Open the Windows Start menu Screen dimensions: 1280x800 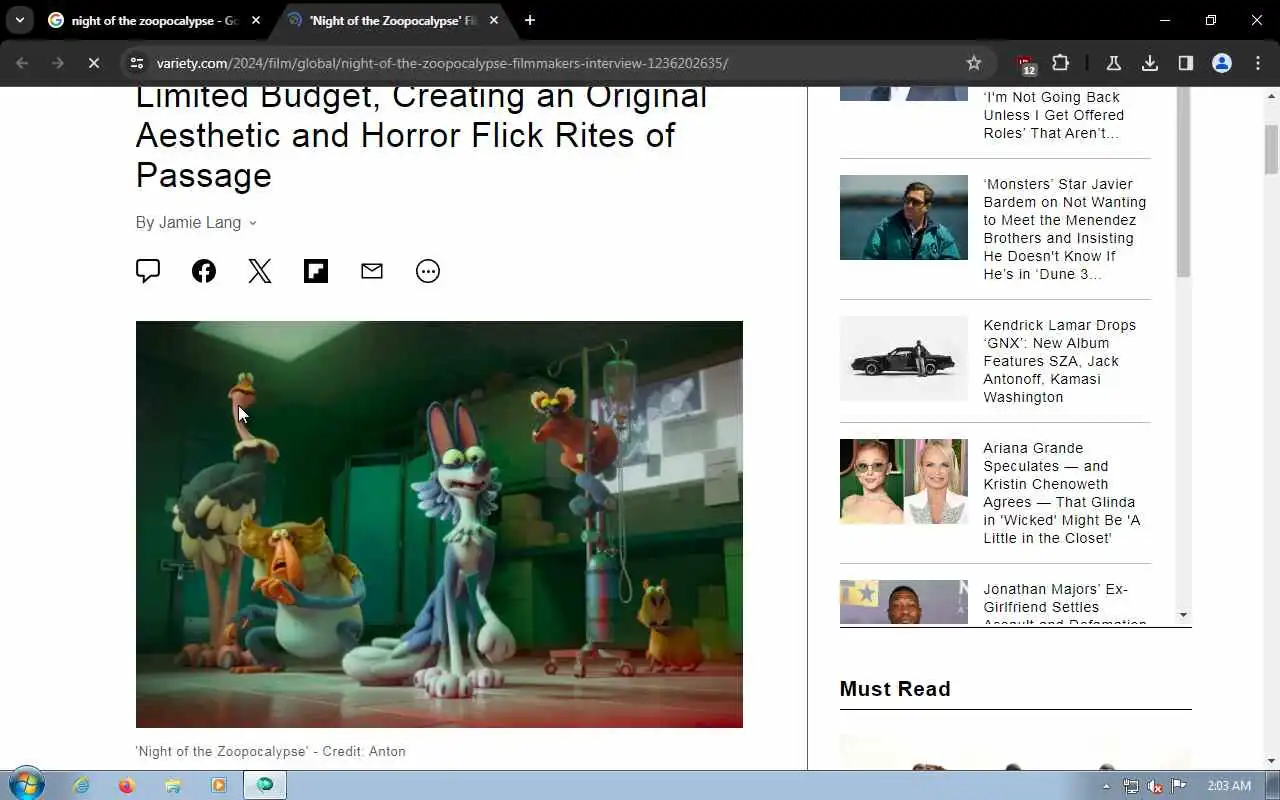tap(26, 784)
